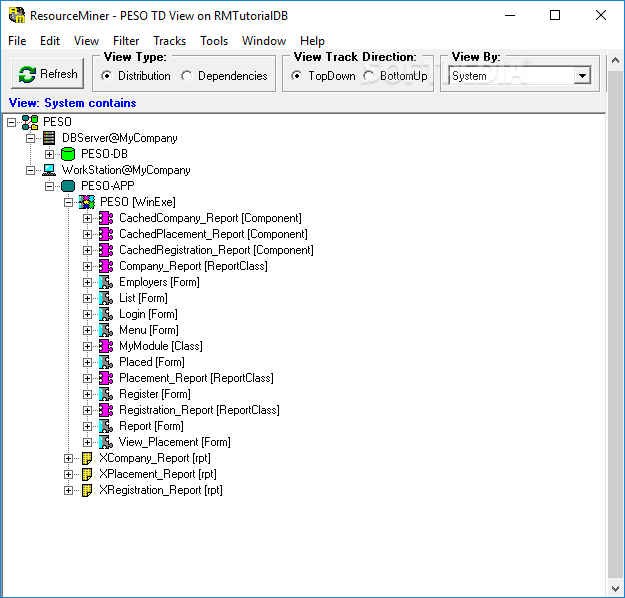Click the View_Placement form icon
625x598 pixels.
coord(106,442)
